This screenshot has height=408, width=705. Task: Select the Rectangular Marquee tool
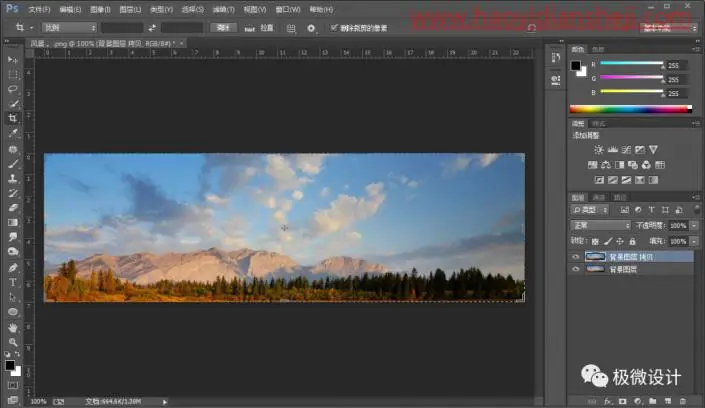coord(13,74)
